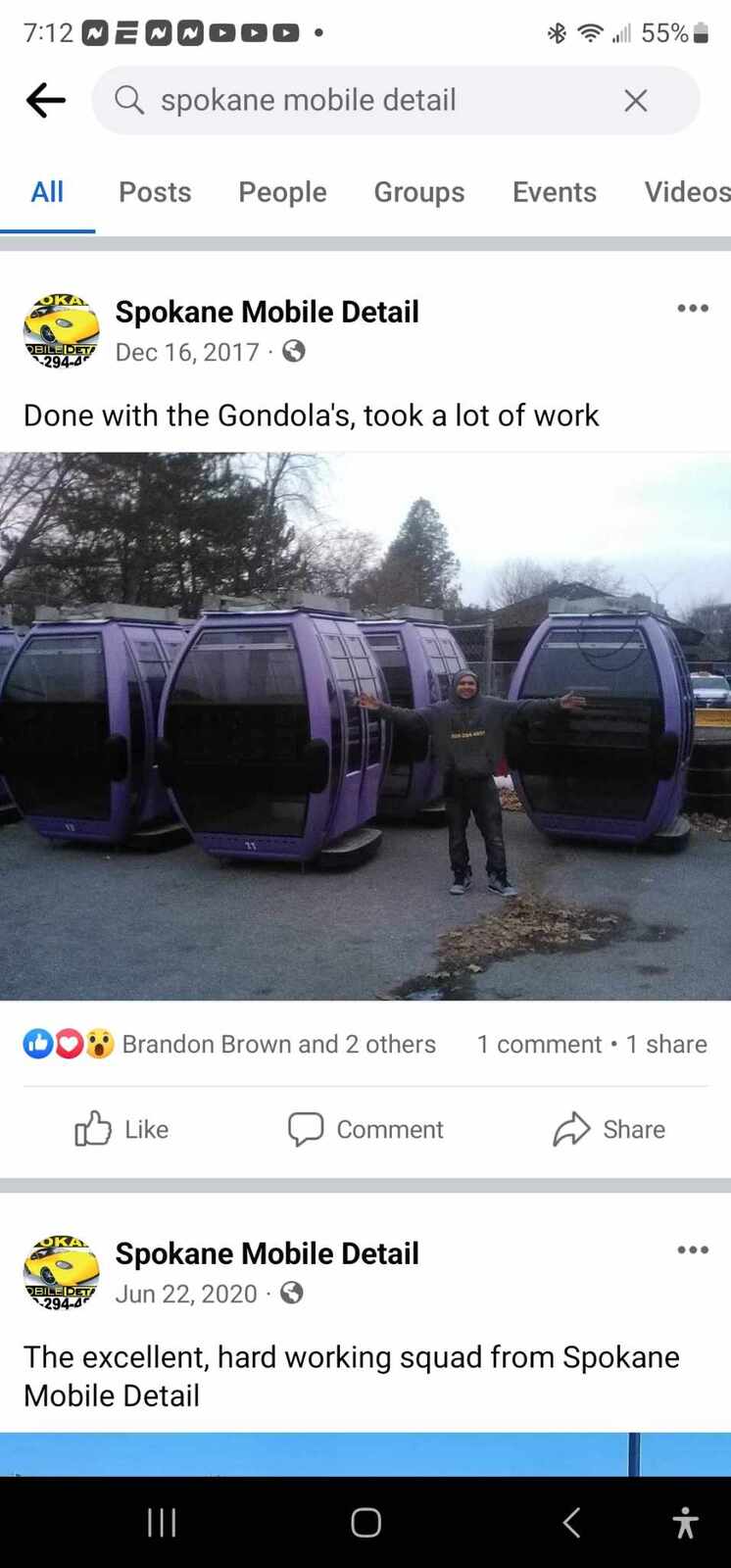Switch to the People tab
The width and height of the screenshot is (731, 1568).
(x=282, y=192)
